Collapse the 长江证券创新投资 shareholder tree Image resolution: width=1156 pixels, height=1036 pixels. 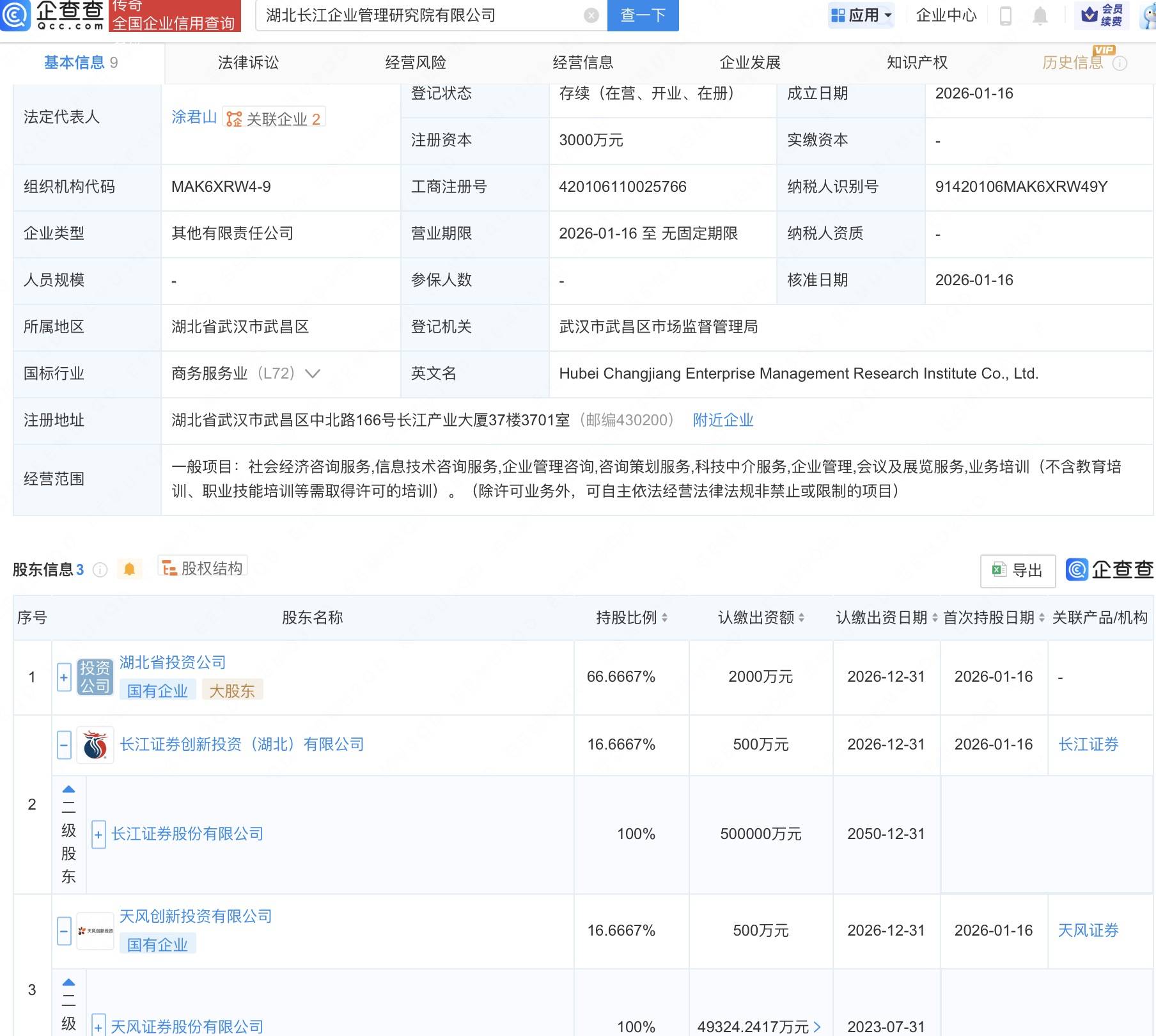[x=63, y=744]
